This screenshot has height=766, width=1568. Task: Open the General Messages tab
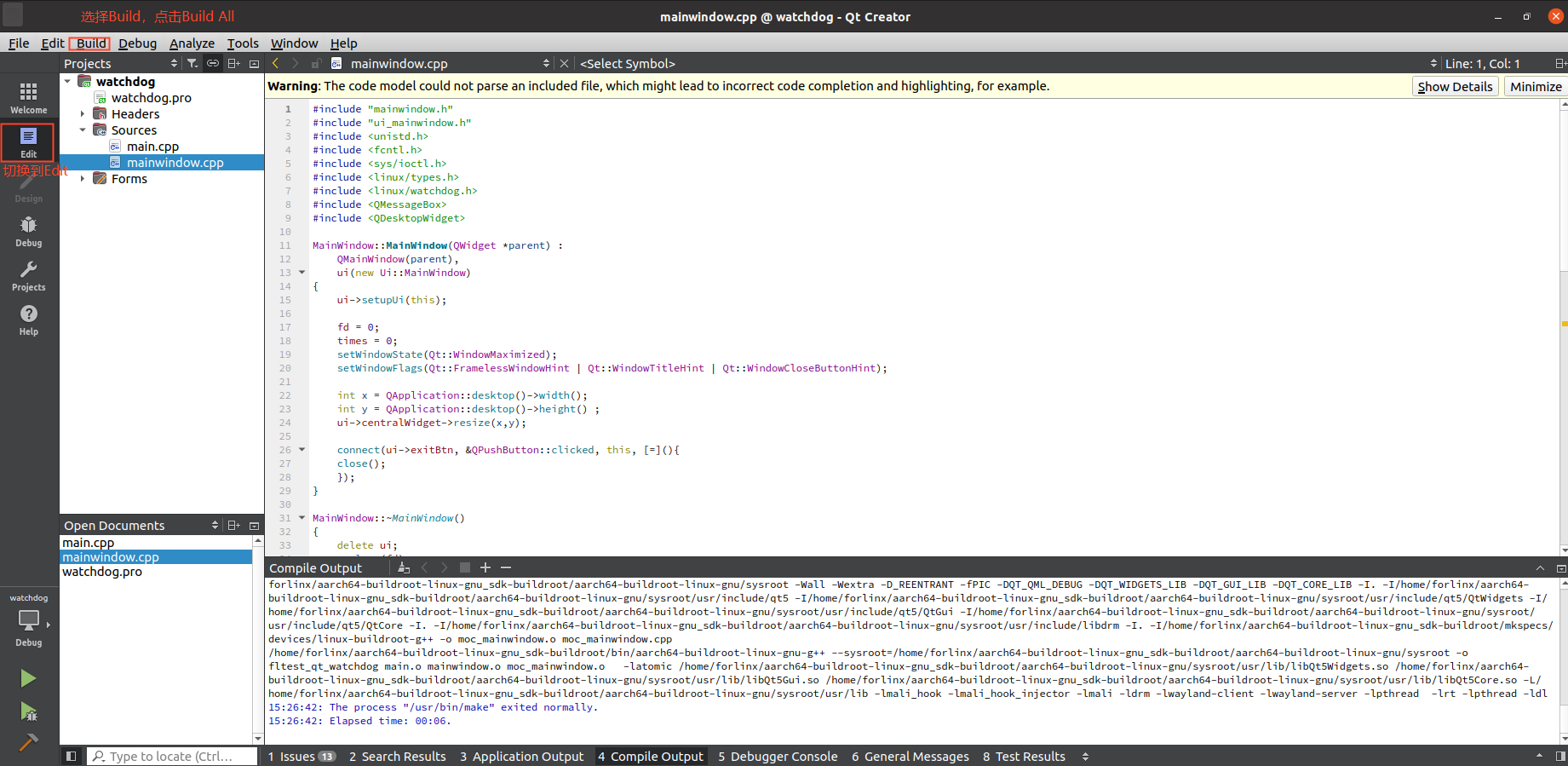click(910, 756)
